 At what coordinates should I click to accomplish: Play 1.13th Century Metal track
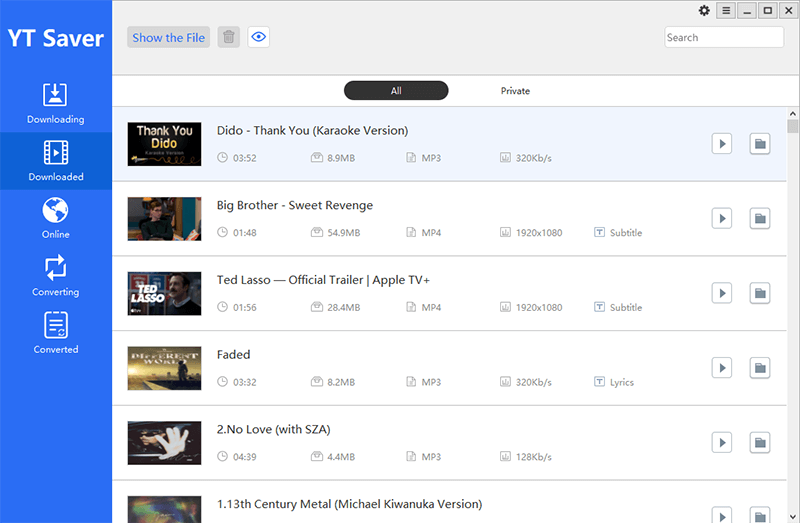pyautogui.click(x=722, y=515)
